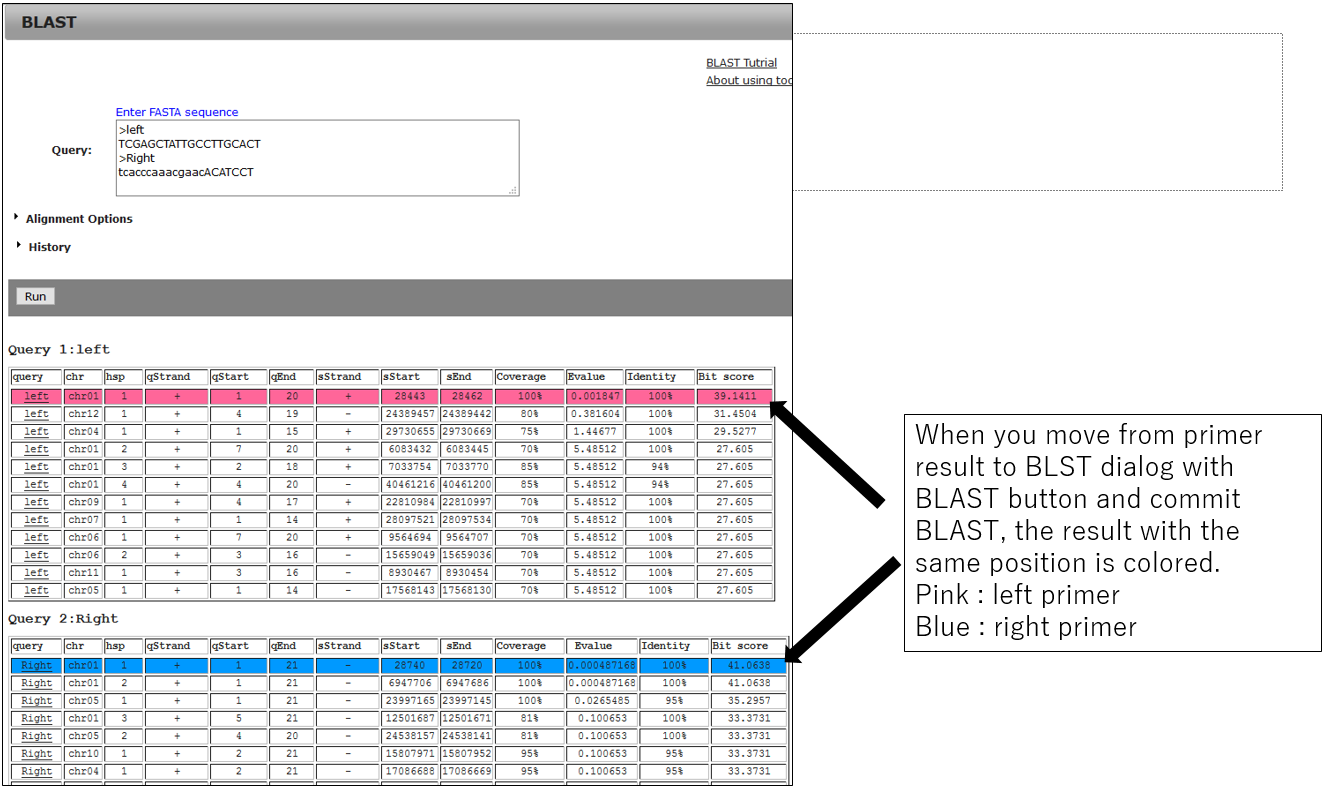Open the Right link for sStart 6947706
Screen dimensions: 1326x789
pyautogui.click(x=36, y=683)
